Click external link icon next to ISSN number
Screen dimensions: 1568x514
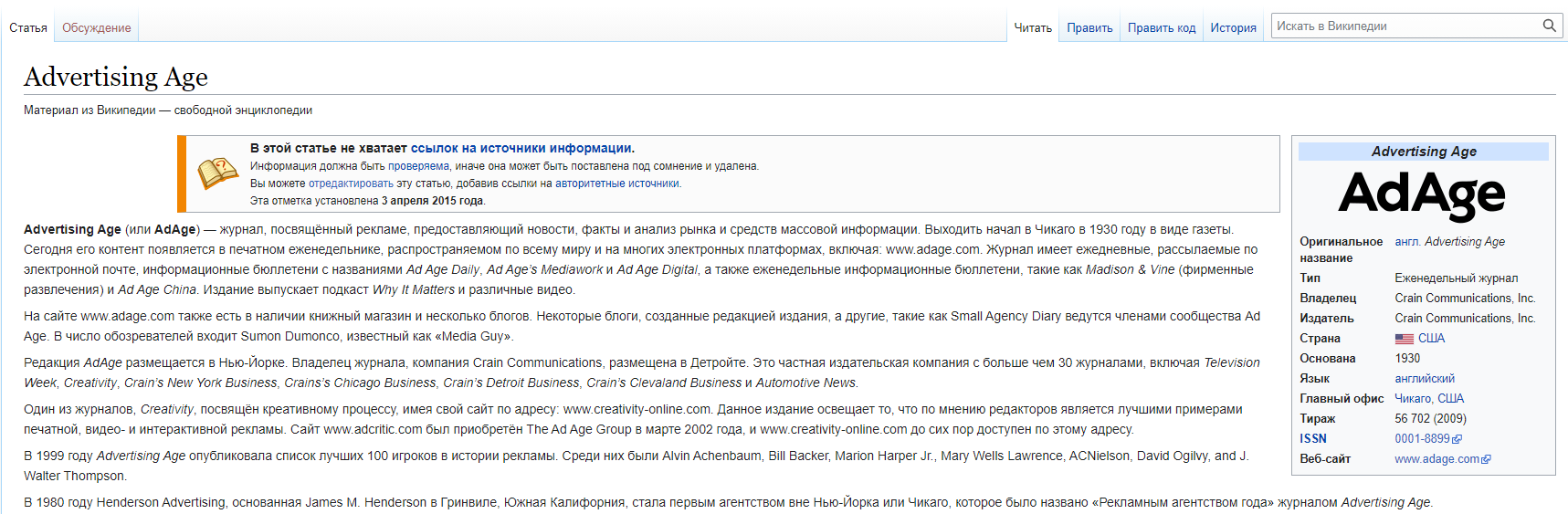click(x=1458, y=439)
